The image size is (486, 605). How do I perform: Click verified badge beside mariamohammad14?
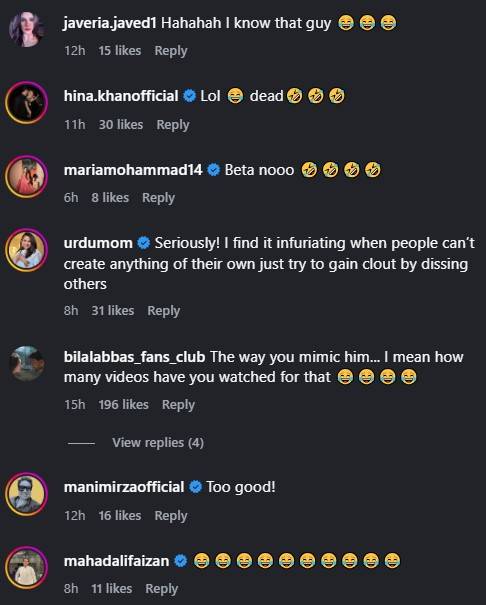[x=214, y=170]
